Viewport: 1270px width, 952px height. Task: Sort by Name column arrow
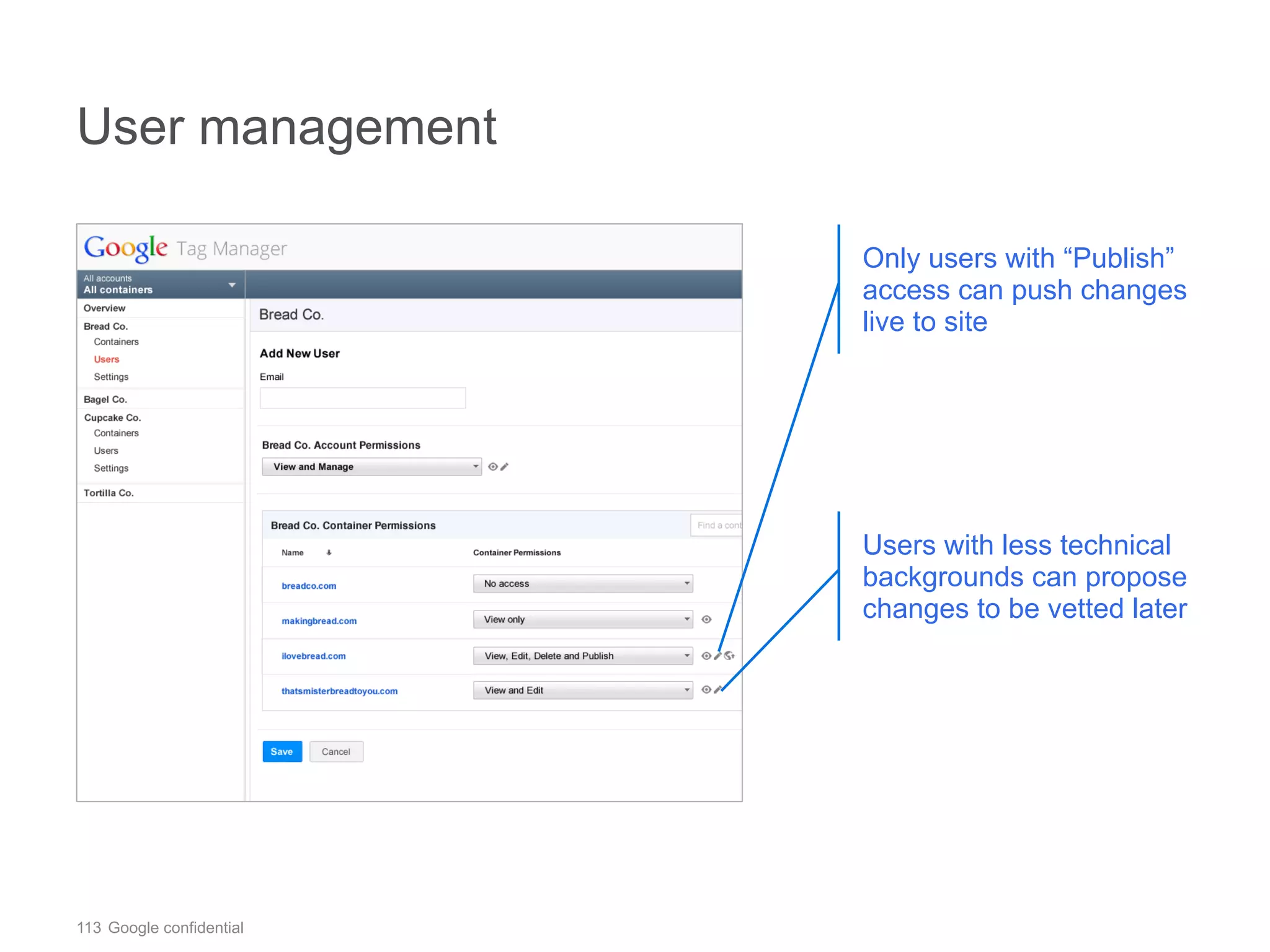329,553
